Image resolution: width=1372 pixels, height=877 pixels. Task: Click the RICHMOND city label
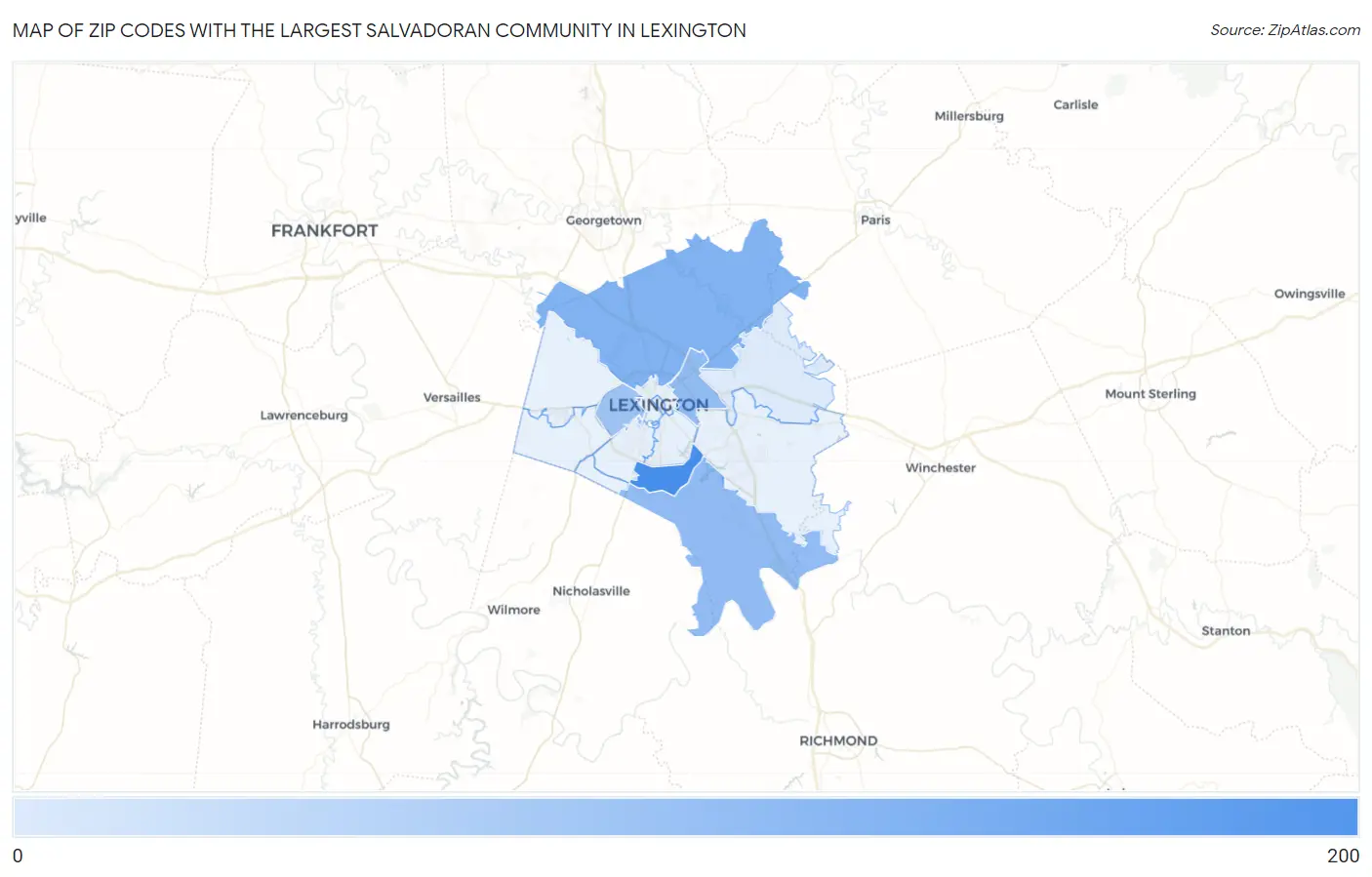(x=838, y=741)
